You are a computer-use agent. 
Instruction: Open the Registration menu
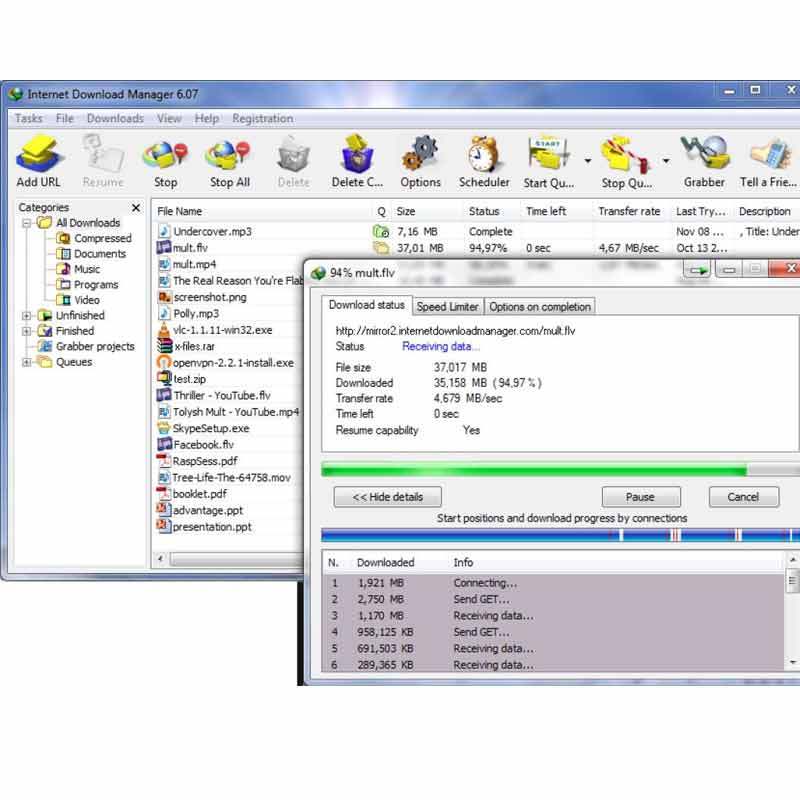coord(263,118)
